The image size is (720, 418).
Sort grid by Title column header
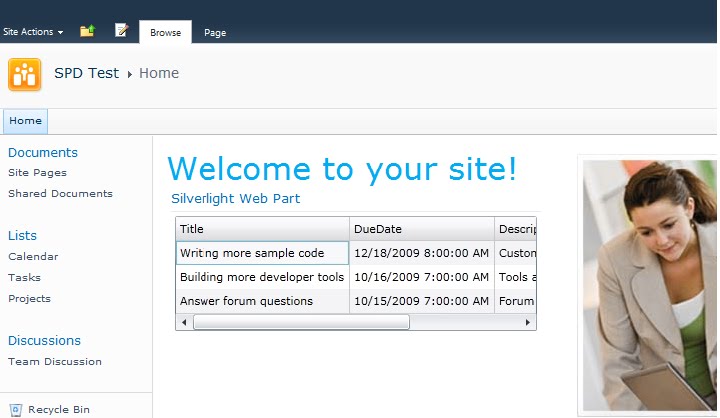[x=262, y=229]
